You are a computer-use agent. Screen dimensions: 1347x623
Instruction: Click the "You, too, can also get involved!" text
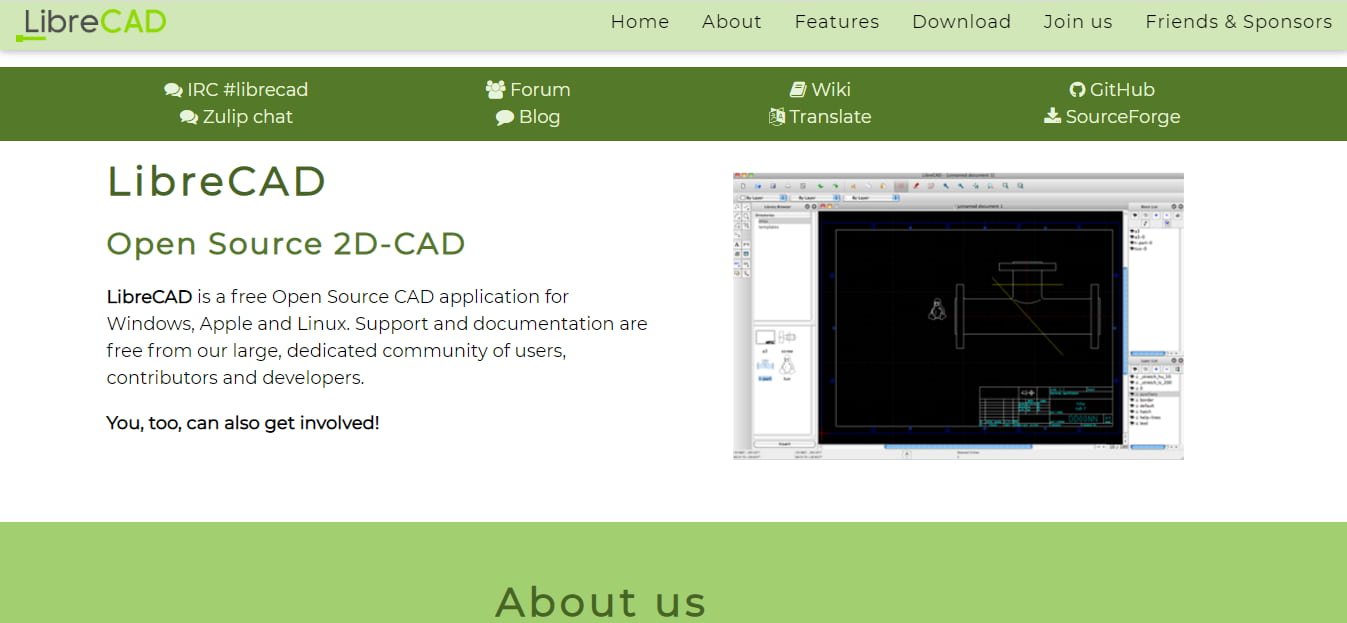pyautogui.click(x=243, y=423)
